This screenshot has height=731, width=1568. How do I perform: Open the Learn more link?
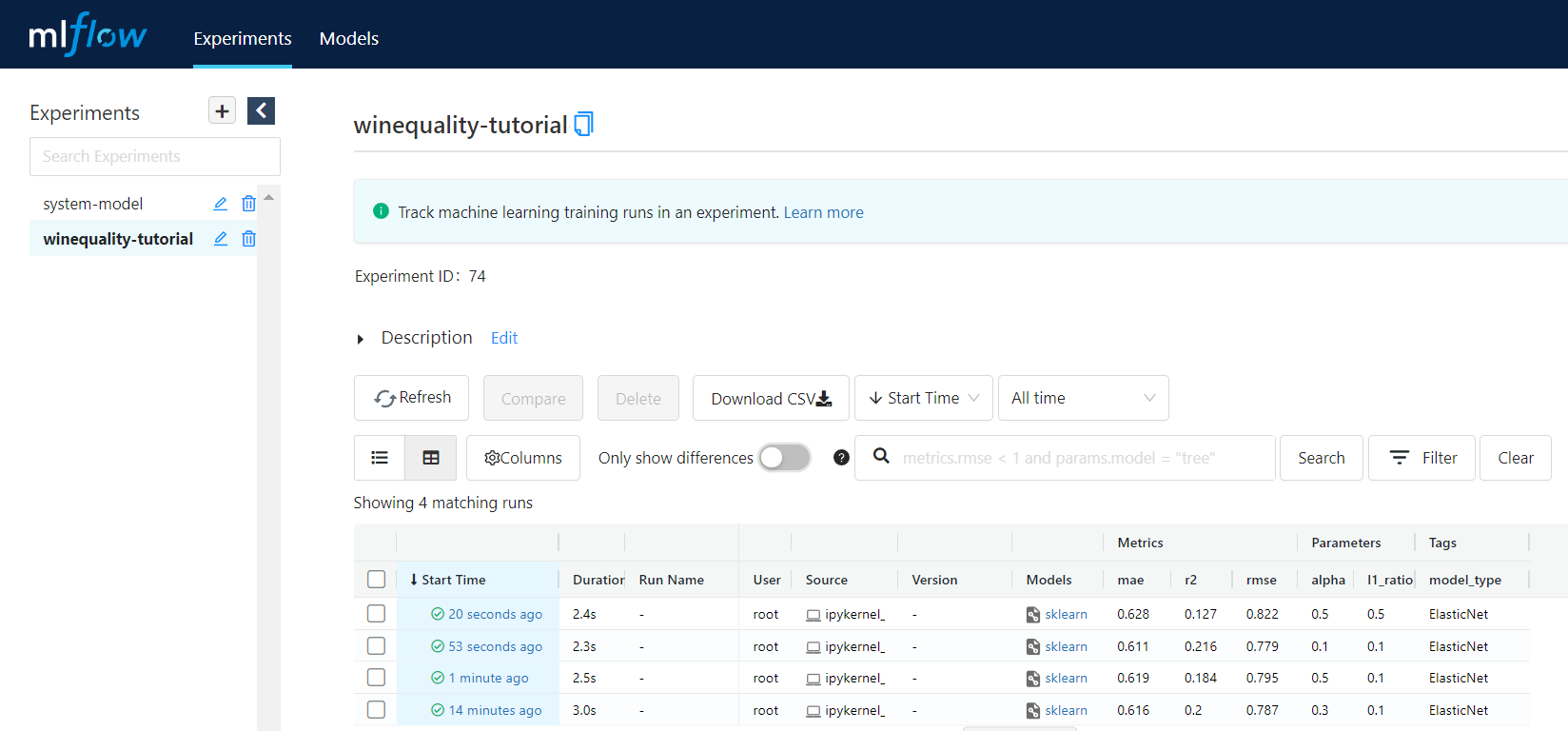click(824, 212)
